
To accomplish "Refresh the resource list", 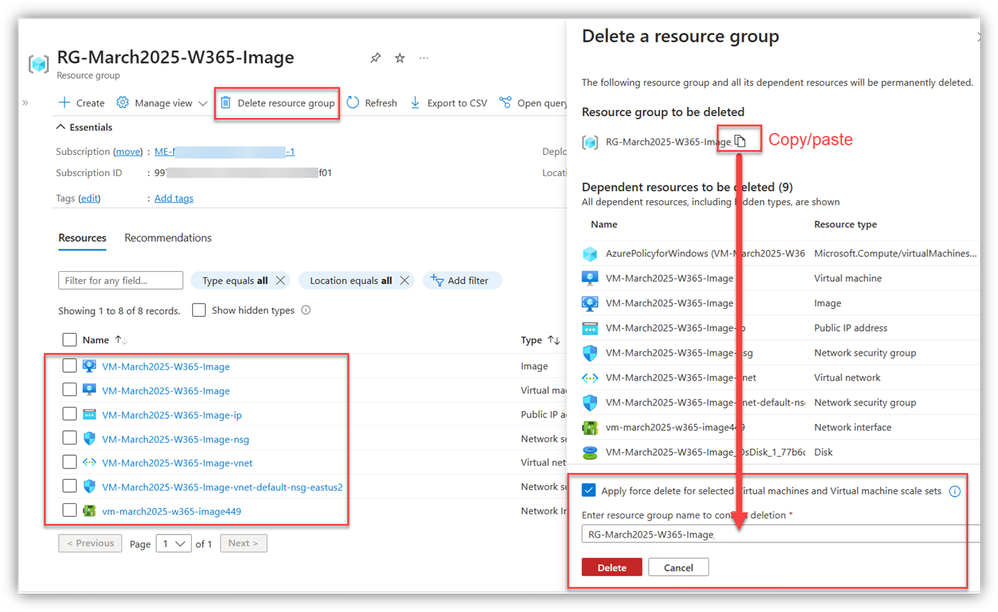I will click(x=372, y=103).
